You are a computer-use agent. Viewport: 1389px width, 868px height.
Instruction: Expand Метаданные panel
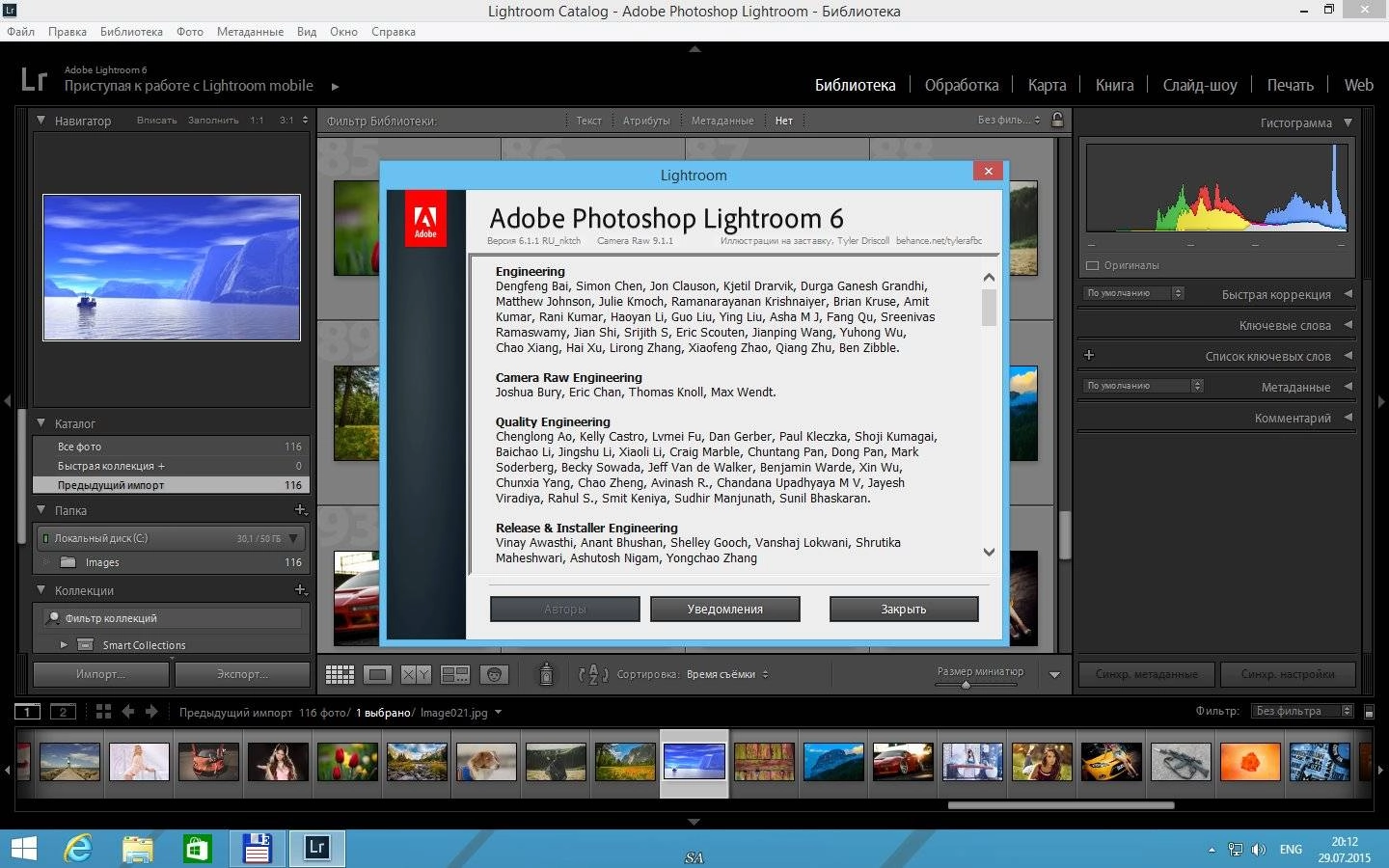click(x=1348, y=387)
